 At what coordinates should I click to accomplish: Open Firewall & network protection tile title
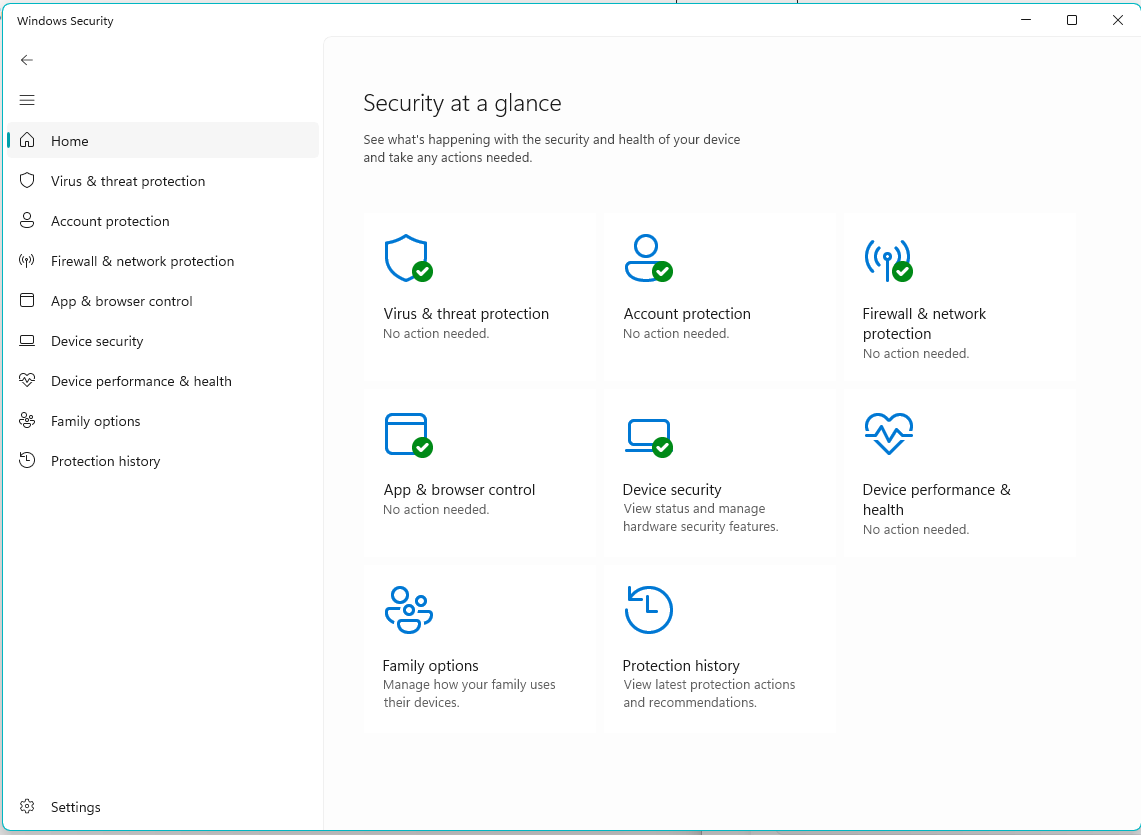(x=924, y=323)
